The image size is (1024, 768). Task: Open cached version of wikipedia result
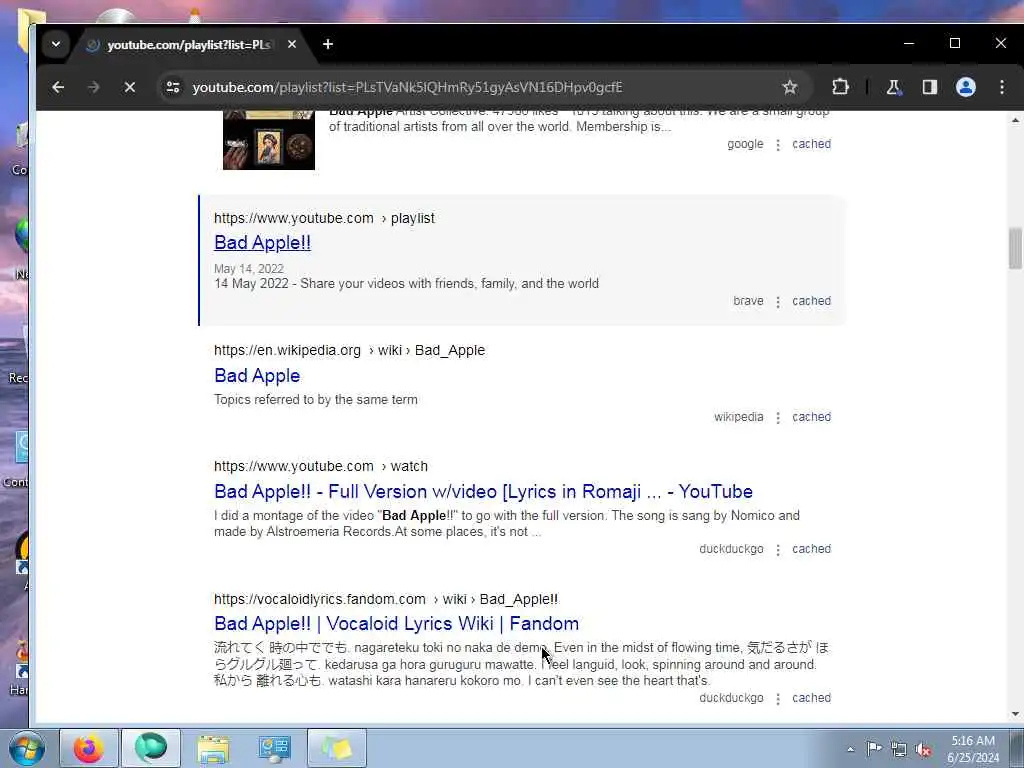coord(811,417)
